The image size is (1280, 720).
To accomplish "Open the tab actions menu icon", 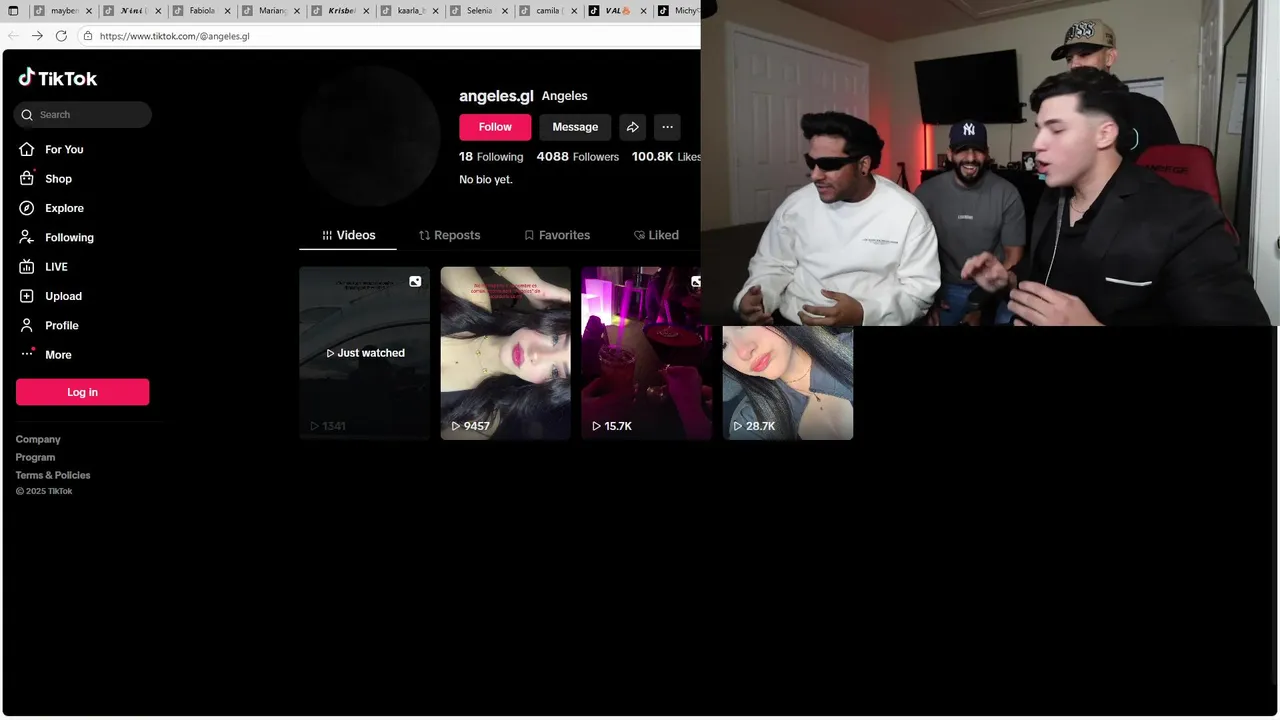I will (13, 11).
